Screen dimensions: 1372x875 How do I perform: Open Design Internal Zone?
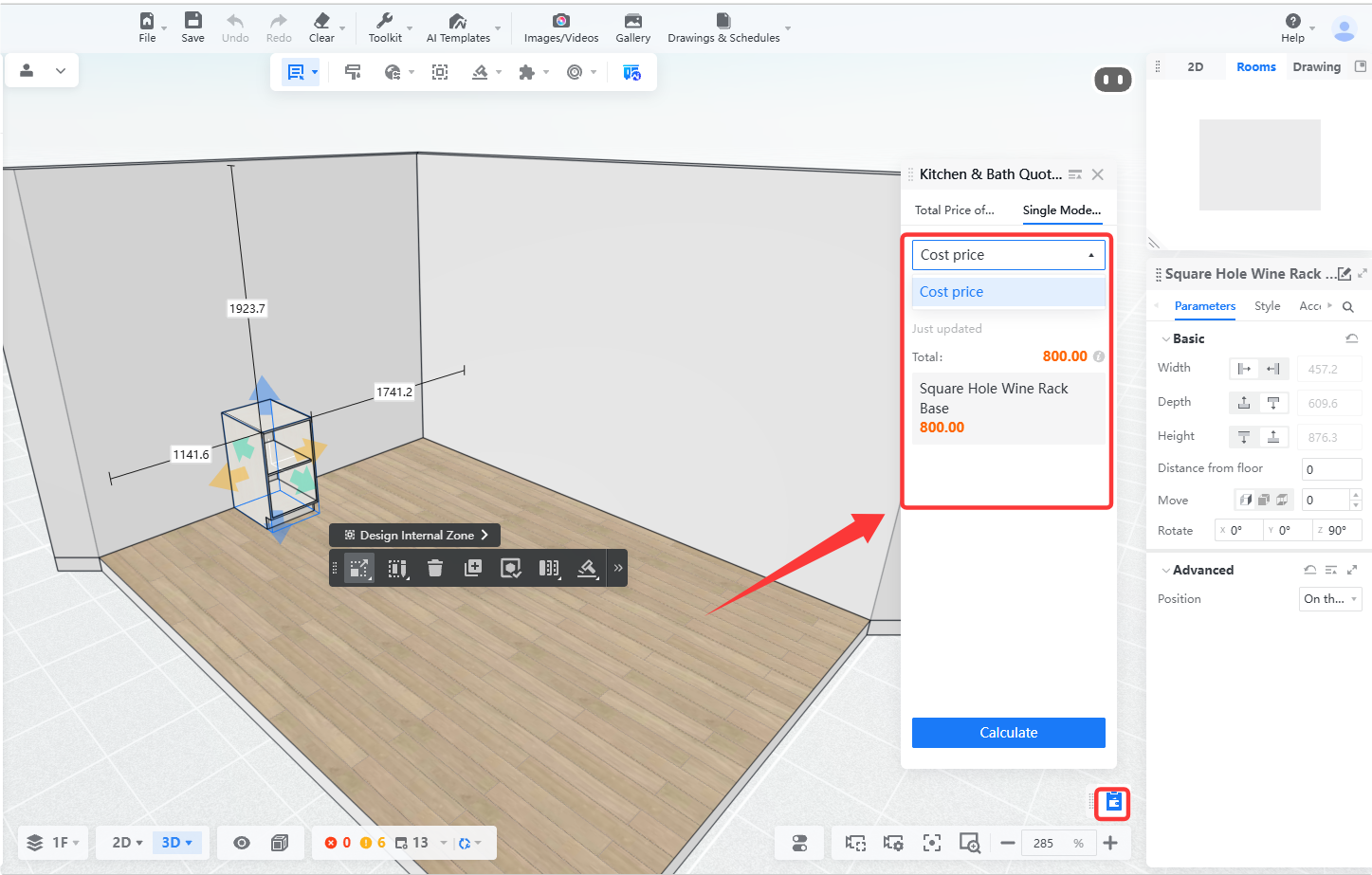pyautogui.click(x=415, y=535)
